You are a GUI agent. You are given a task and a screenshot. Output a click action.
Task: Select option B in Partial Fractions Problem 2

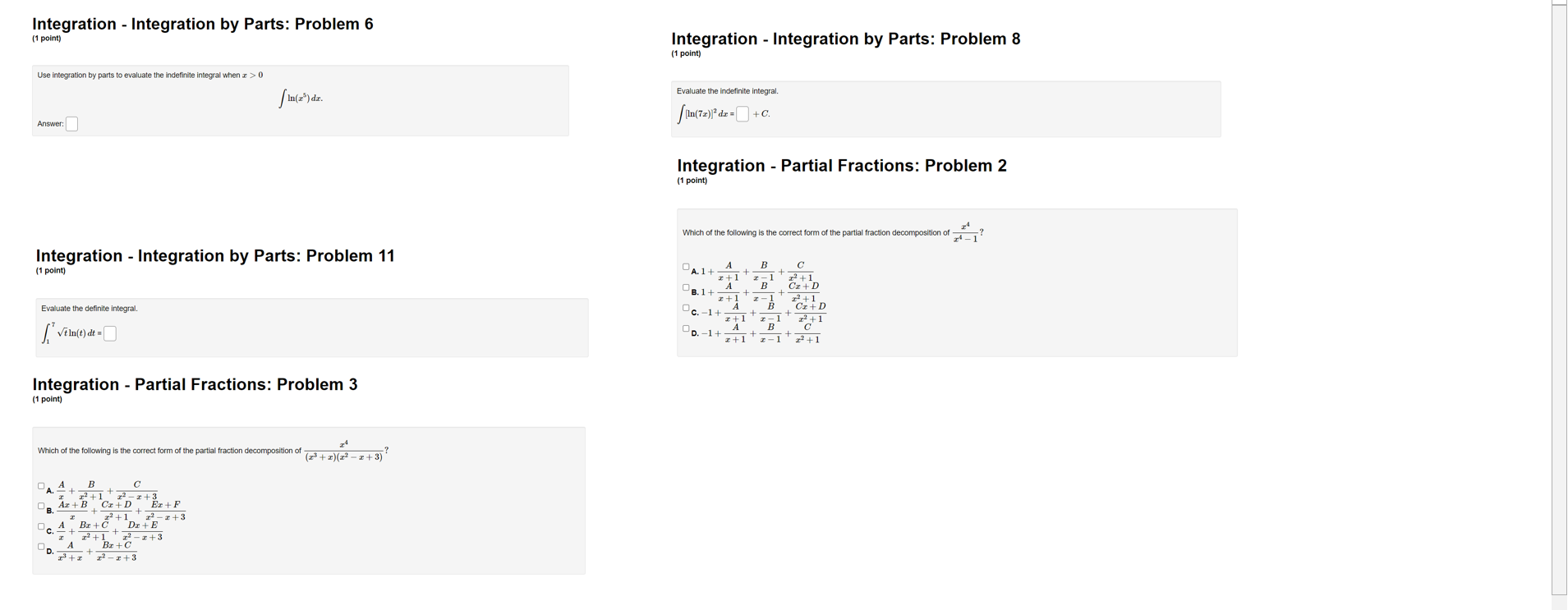(685, 286)
